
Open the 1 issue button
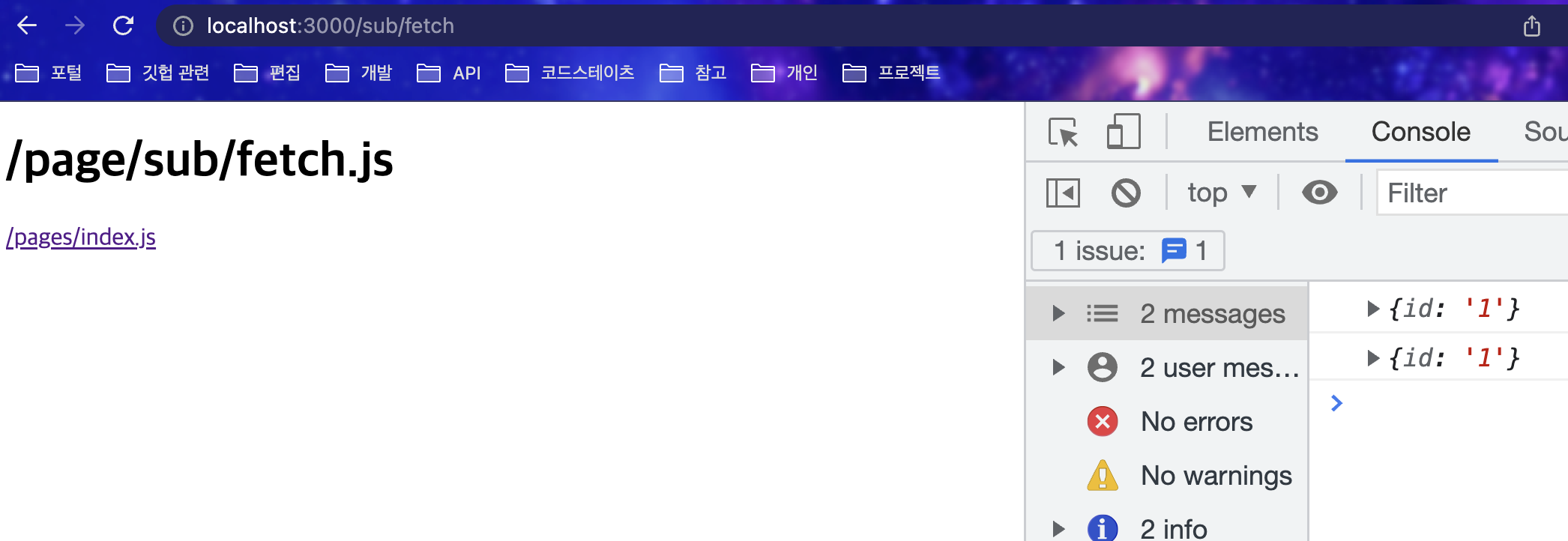coord(1128,250)
